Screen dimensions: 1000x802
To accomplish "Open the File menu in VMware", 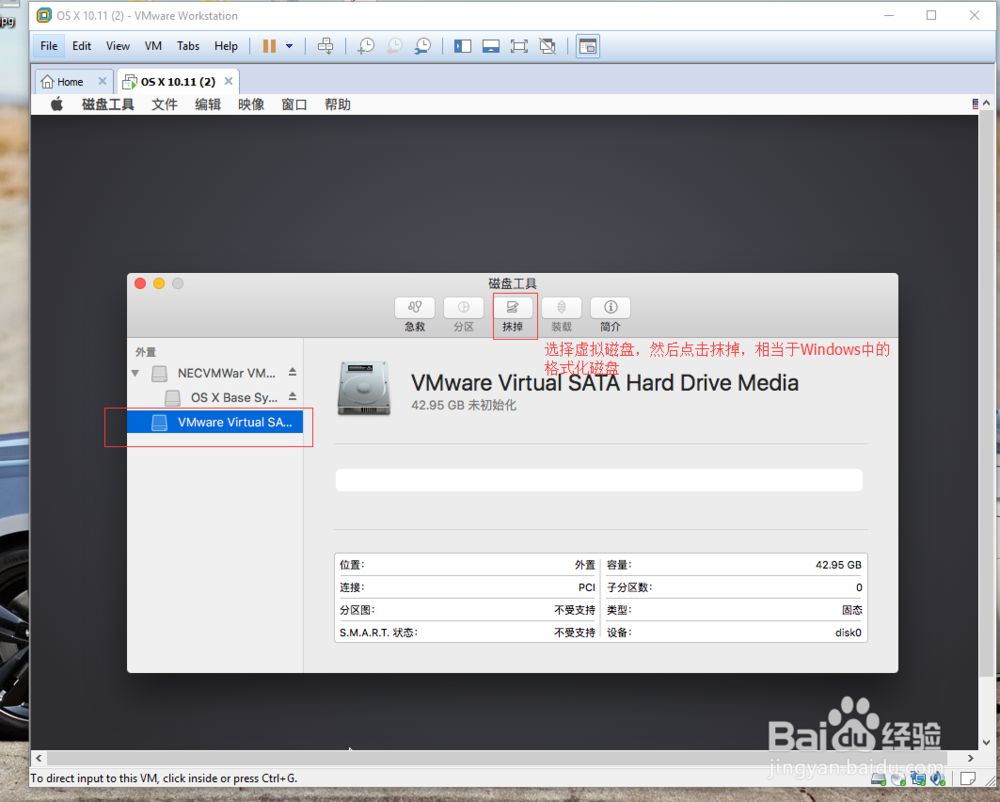I will click(x=48, y=46).
